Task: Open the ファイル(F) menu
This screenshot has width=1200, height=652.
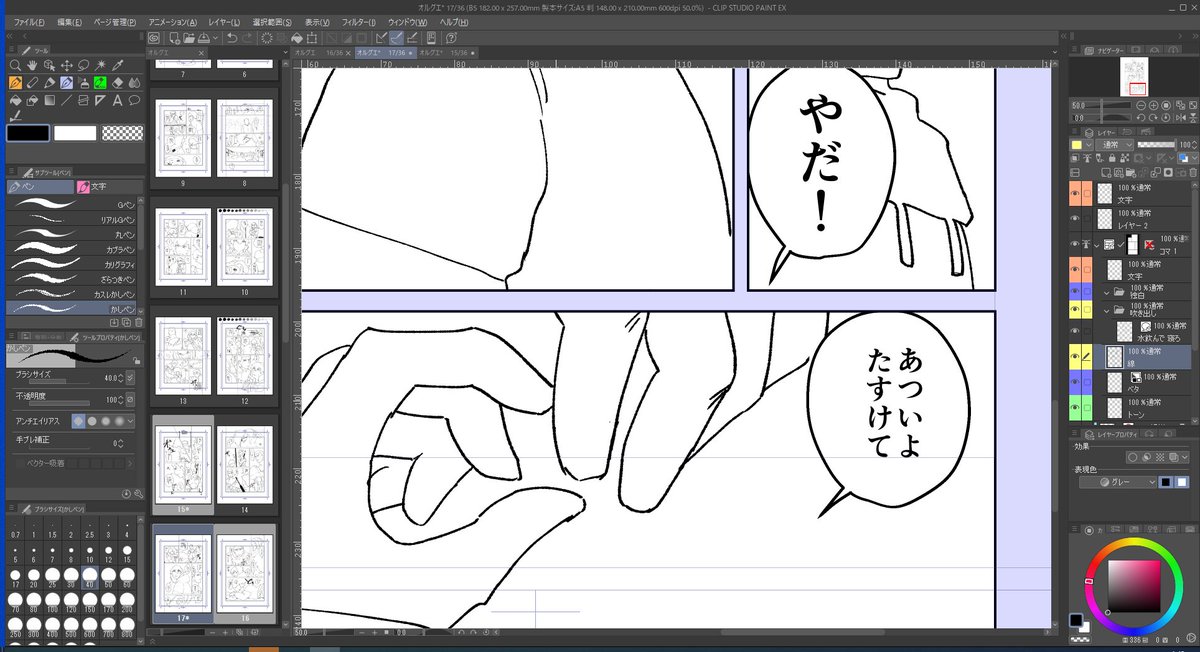Action: [x=29, y=21]
